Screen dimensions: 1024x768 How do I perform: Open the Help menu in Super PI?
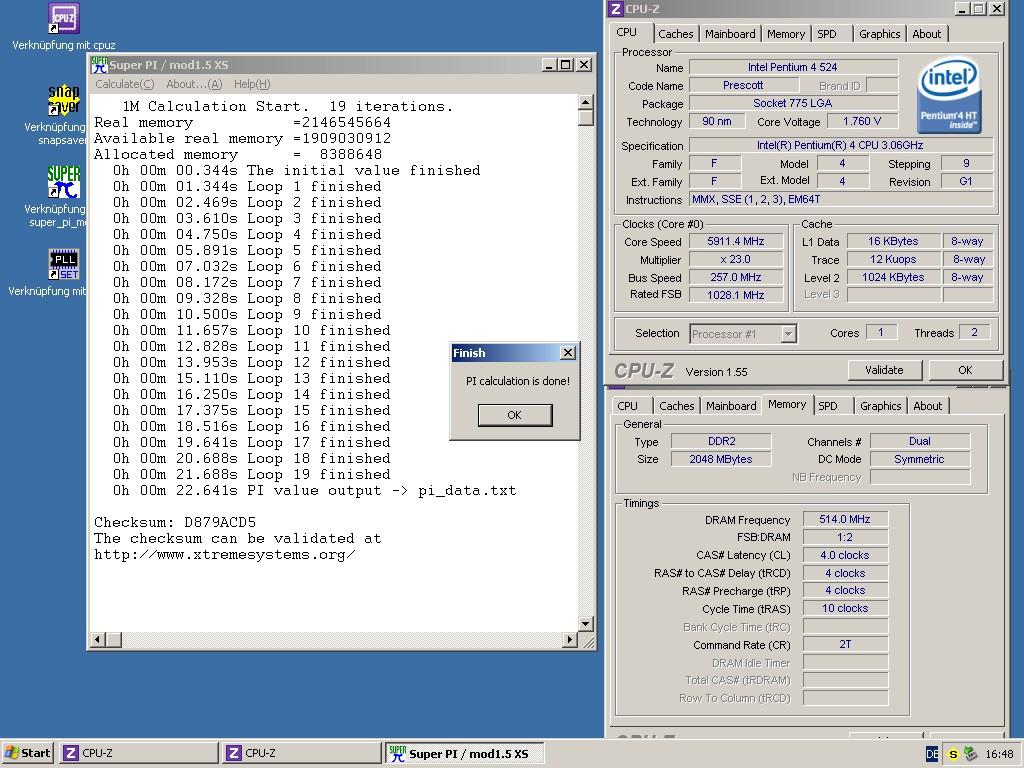coord(252,84)
